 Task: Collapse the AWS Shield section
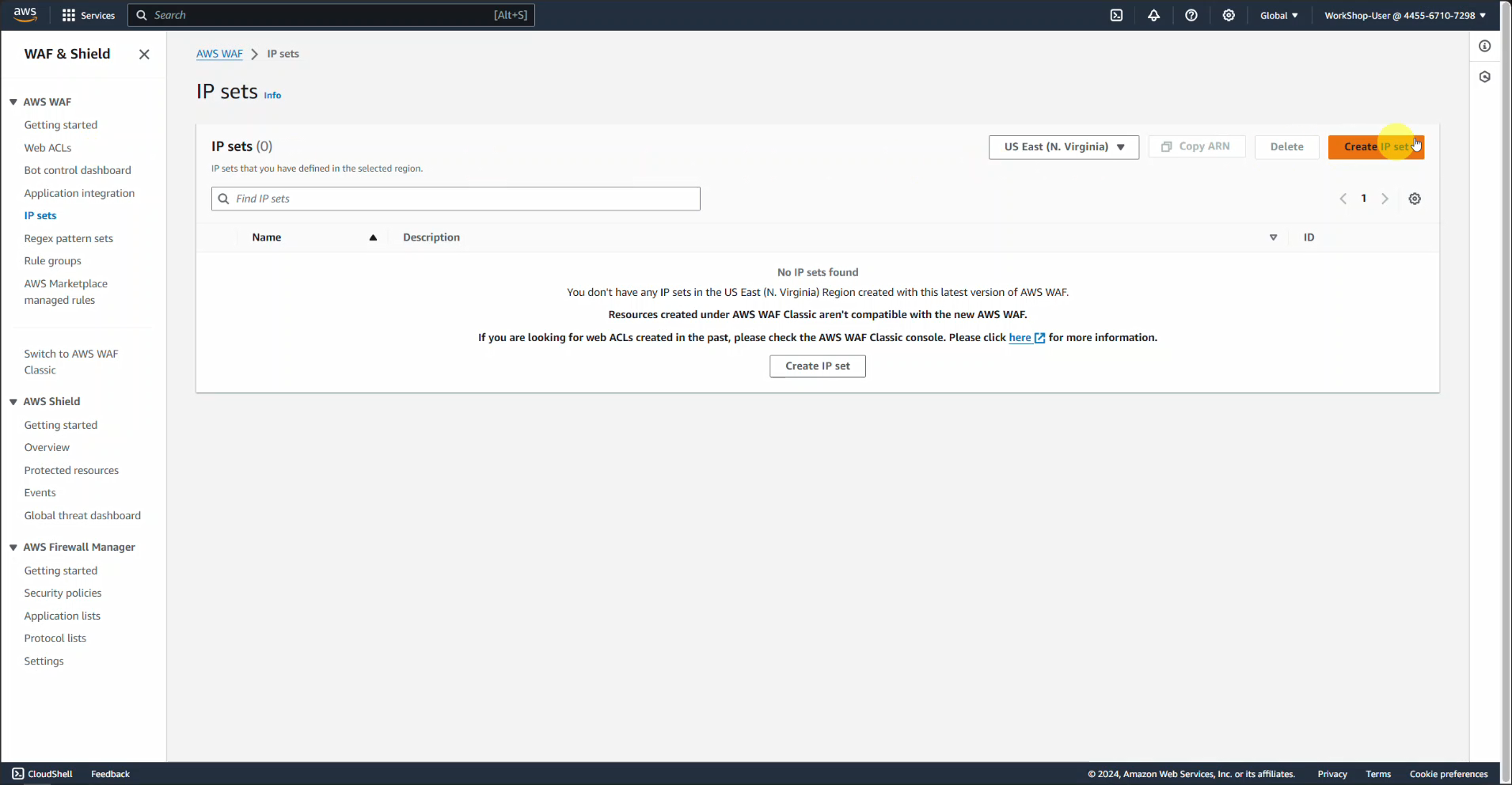click(13, 402)
